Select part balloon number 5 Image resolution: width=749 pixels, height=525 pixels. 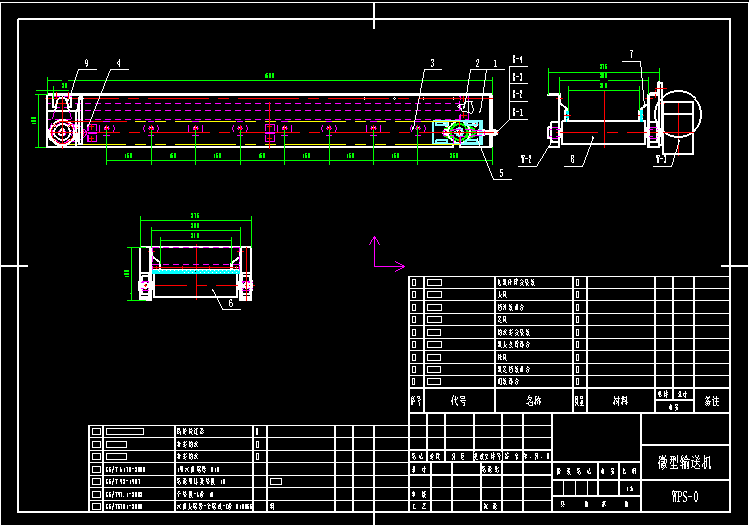(x=501, y=173)
